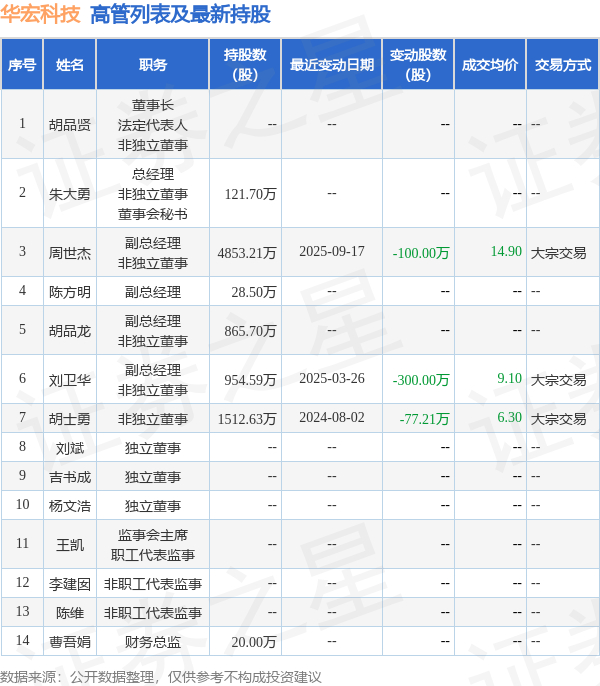Click the 法定代表人 position text
The image size is (600, 686).
pyautogui.click(x=153, y=125)
